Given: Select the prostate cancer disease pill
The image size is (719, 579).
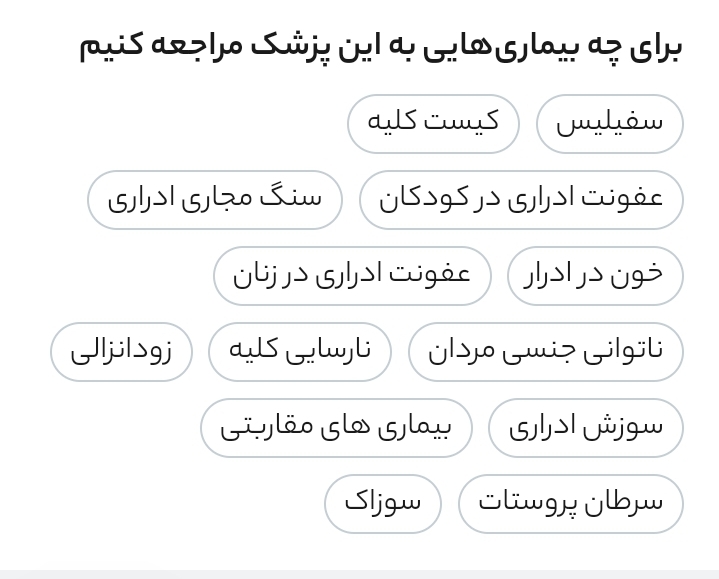Looking at the screenshot, I should (x=570, y=504).
